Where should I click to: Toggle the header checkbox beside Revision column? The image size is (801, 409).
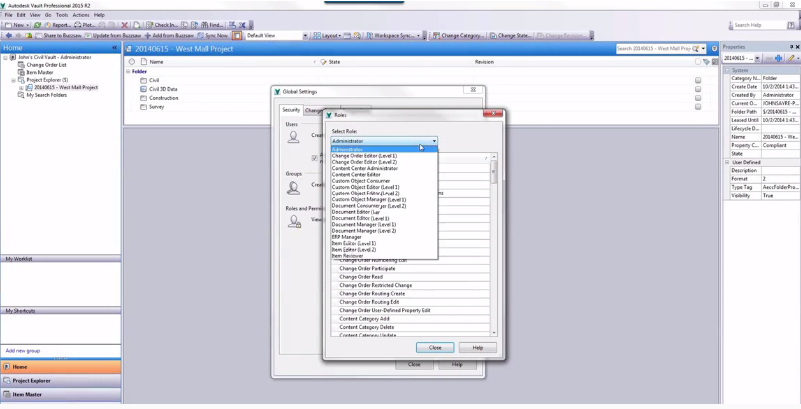pyautogui.click(x=698, y=62)
